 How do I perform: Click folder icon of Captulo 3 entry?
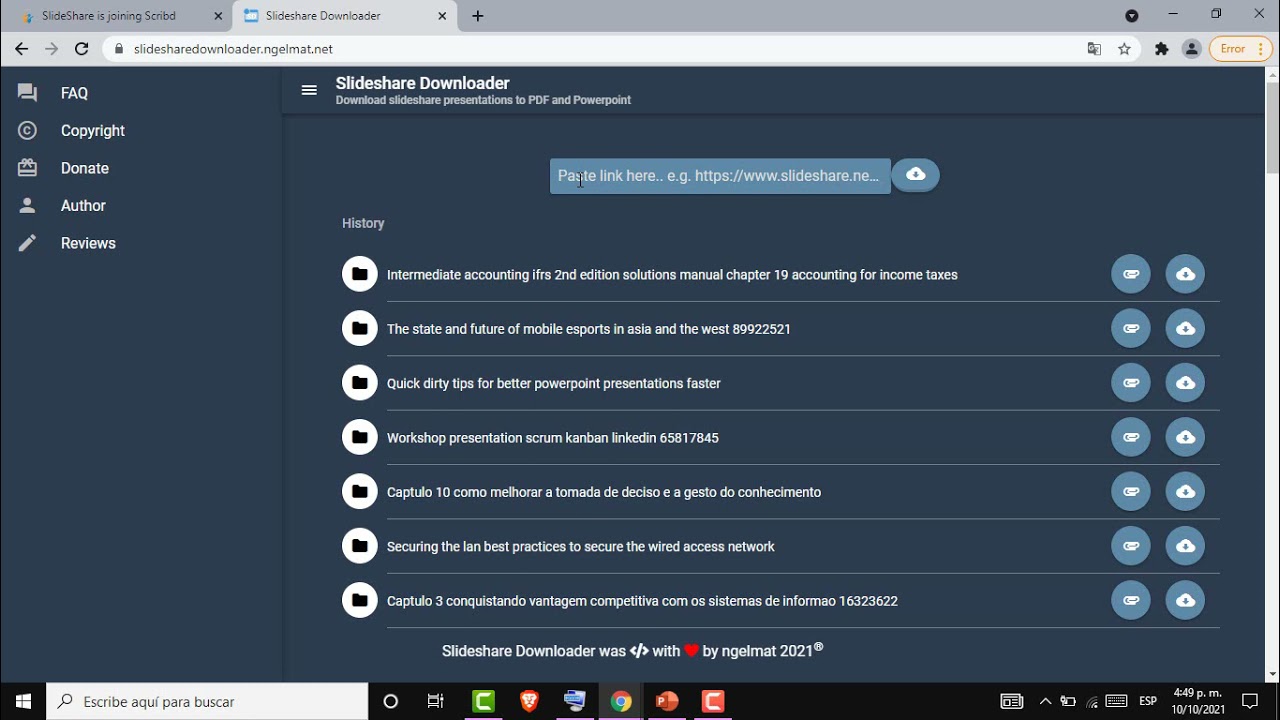pos(360,601)
